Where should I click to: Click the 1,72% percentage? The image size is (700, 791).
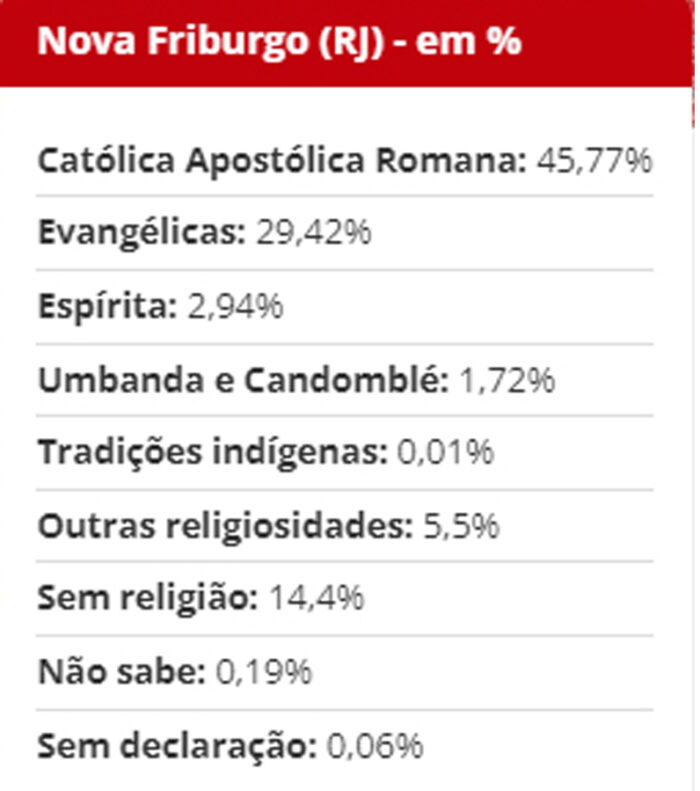click(x=507, y=379)
